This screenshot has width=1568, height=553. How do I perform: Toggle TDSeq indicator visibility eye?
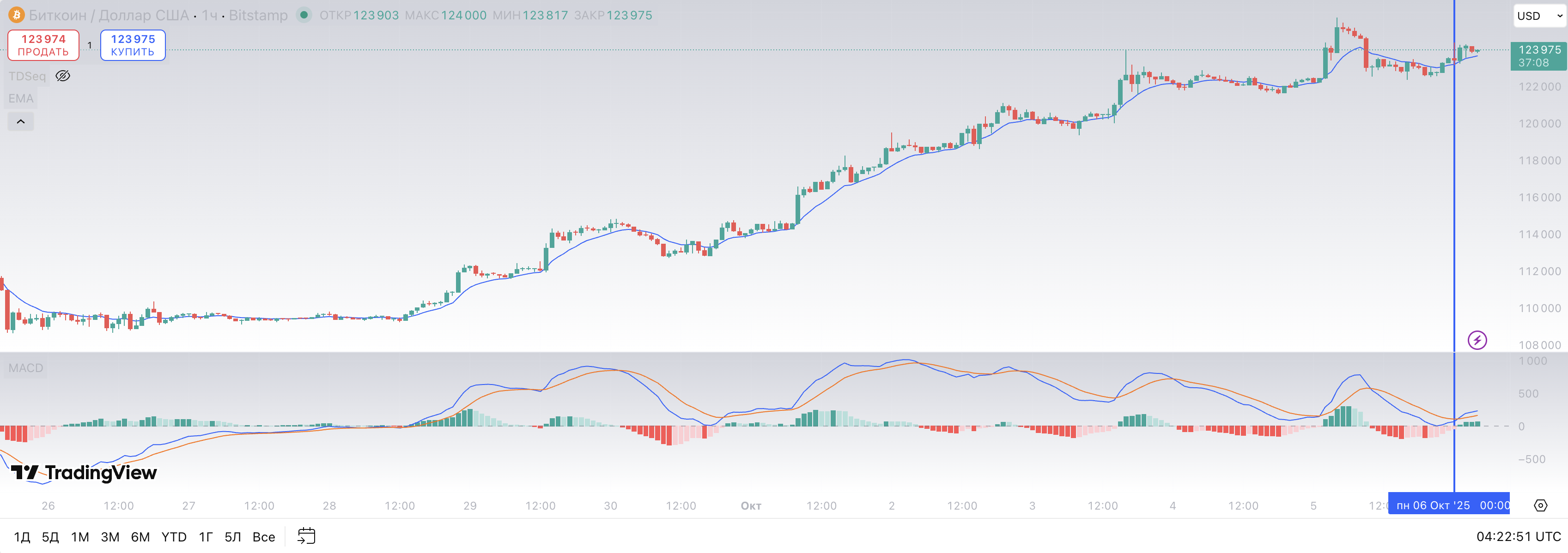click(x=63, y=76)
